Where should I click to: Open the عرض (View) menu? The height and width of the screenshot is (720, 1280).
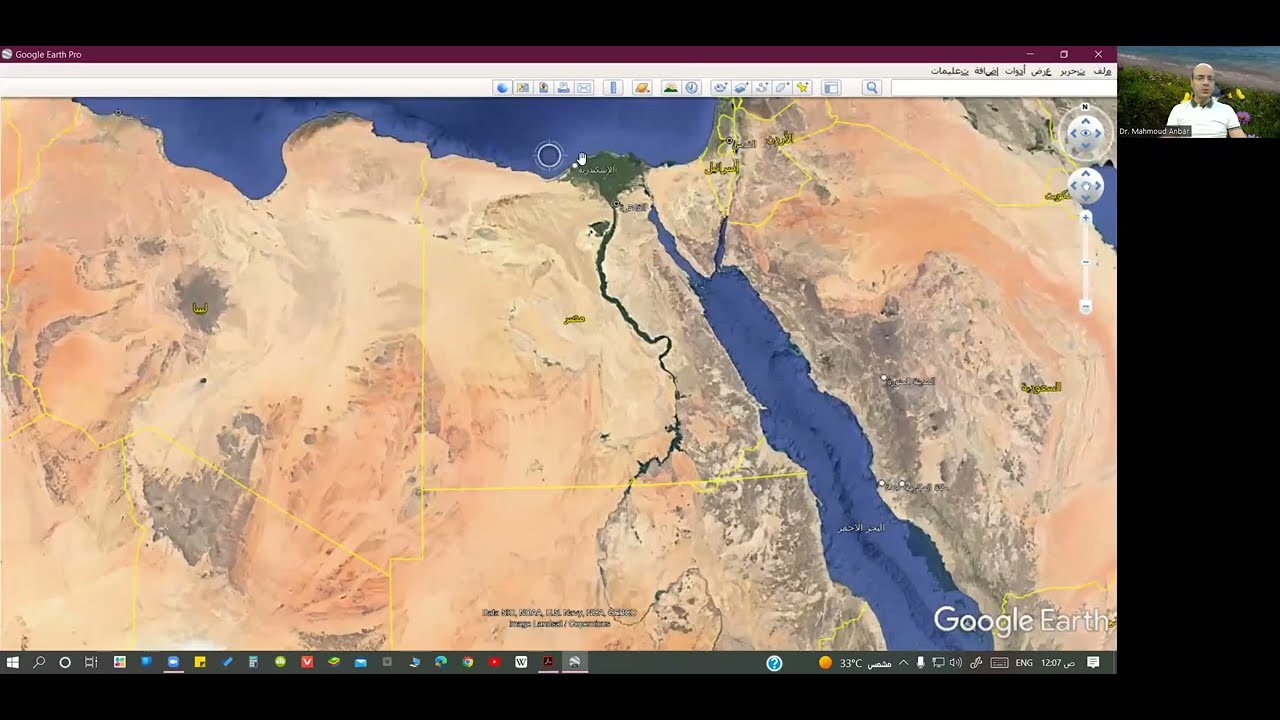(x=1042, y=71)
